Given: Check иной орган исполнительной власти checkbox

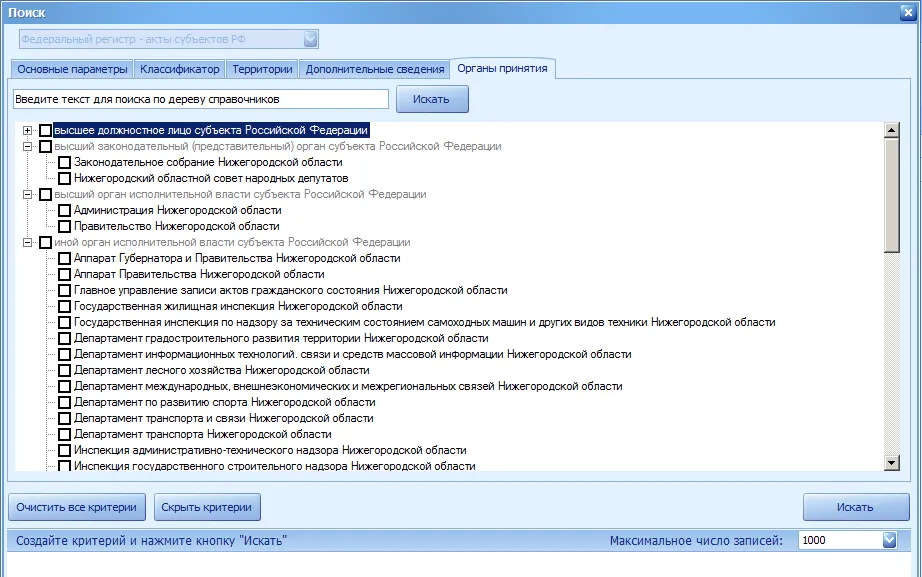Looking at the screenshot, I should pos(45,242).
